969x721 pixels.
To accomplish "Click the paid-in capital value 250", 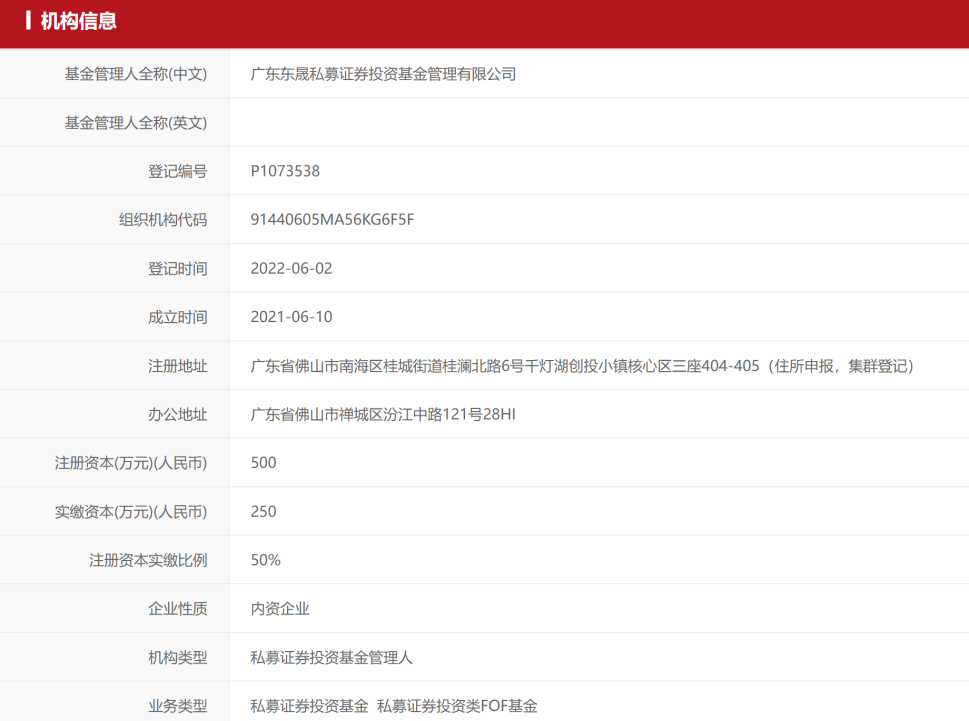I will point(263,511).
